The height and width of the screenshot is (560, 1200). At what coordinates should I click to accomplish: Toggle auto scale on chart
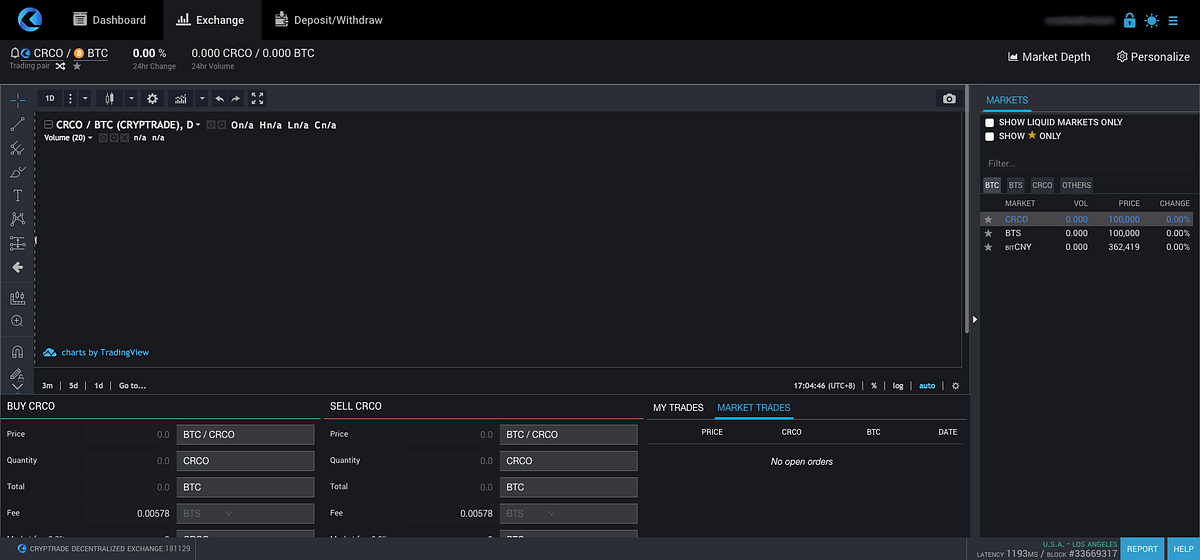927,386
